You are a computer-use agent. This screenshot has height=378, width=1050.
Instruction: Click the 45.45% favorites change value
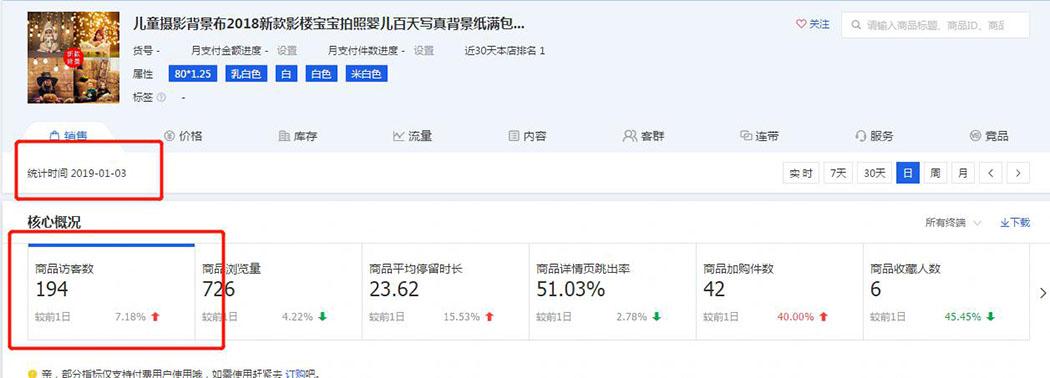[963, 316]
